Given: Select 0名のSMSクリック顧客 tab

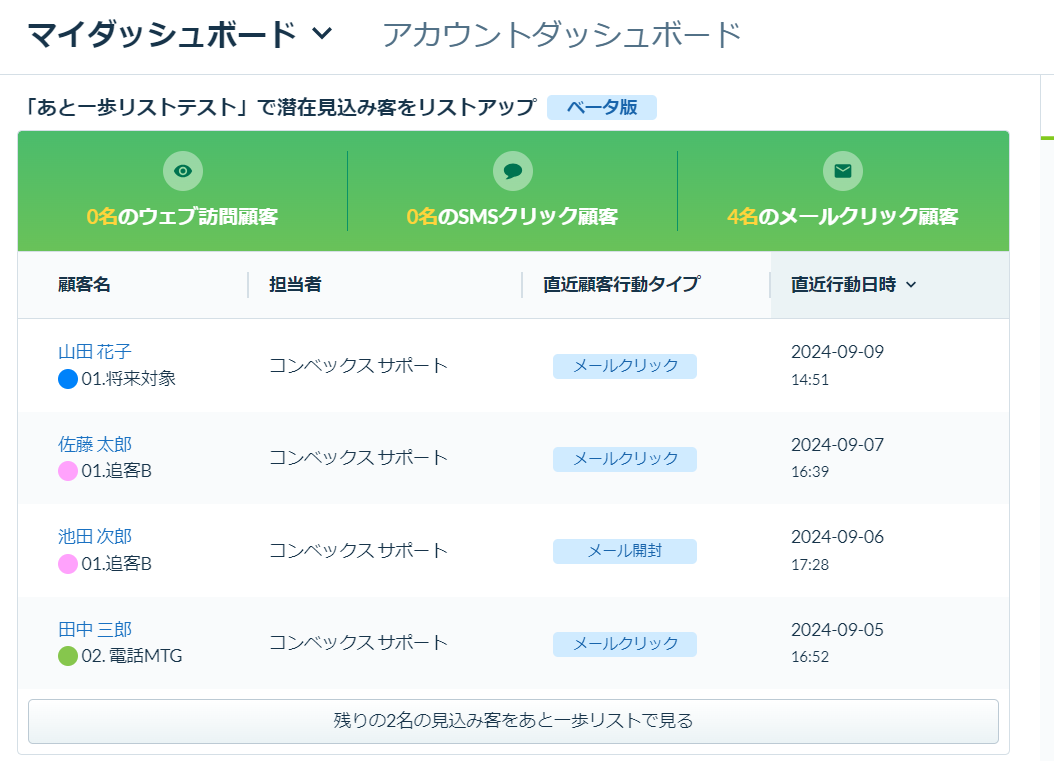Looking at the screenshot, I should [x=512, y=216].
